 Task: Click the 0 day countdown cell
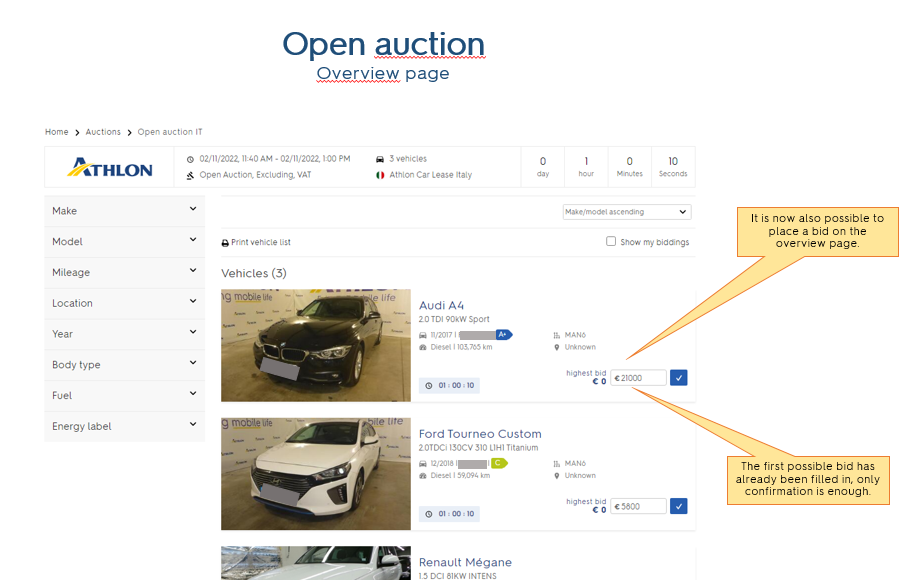[543, 167]
